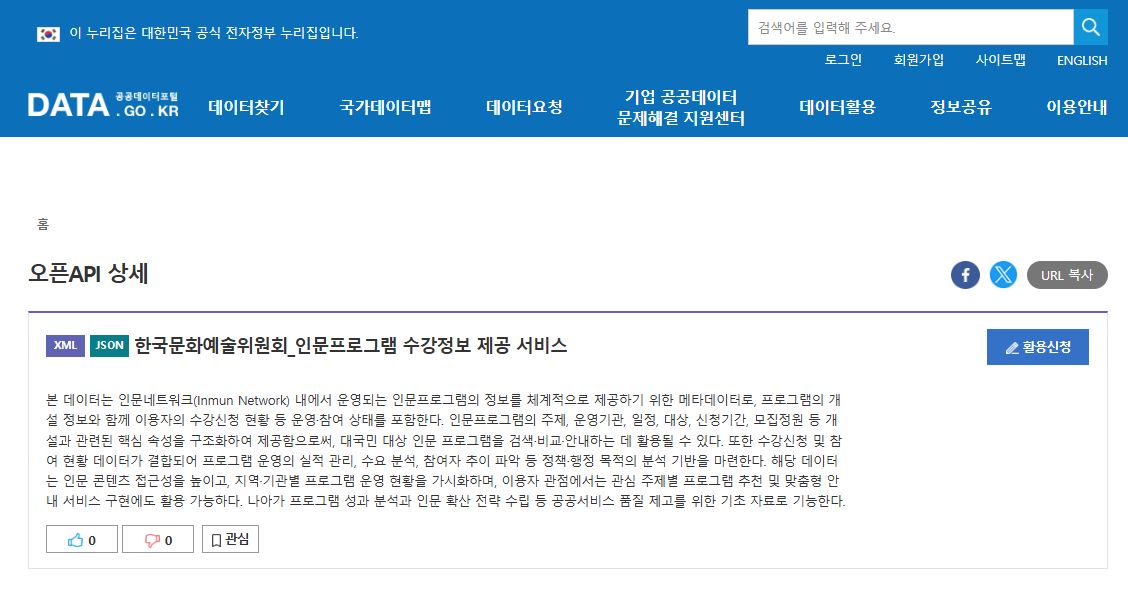The image size is (1128, 599).
Task: Open the 데이터요청 menu item
Action: [x=524, y=107]
